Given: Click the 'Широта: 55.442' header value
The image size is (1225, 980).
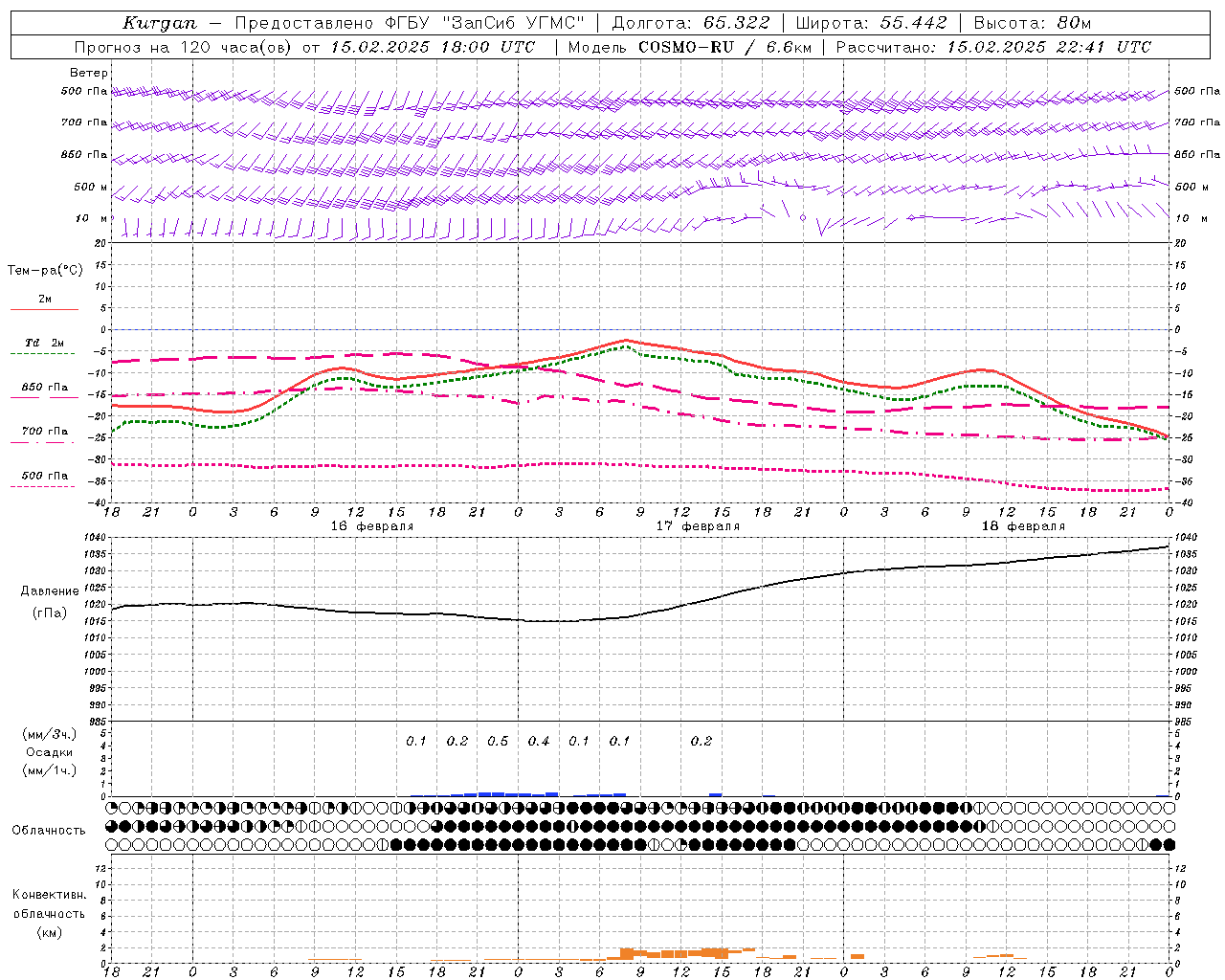Looking at the screenshot, I should click(871, 23).
